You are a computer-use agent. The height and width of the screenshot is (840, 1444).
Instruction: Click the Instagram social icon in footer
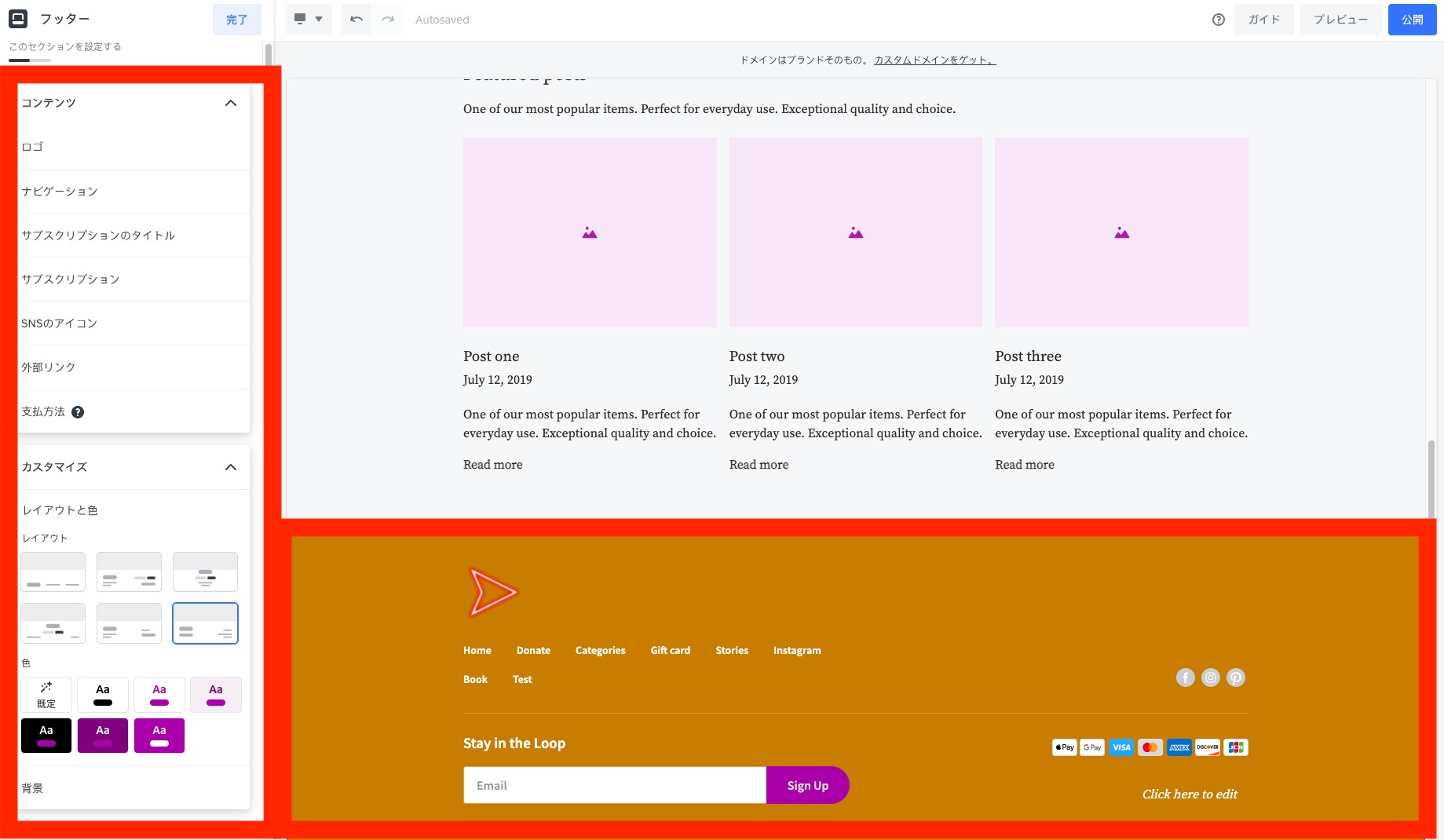pyautogui.click(x=1211, y=677)
